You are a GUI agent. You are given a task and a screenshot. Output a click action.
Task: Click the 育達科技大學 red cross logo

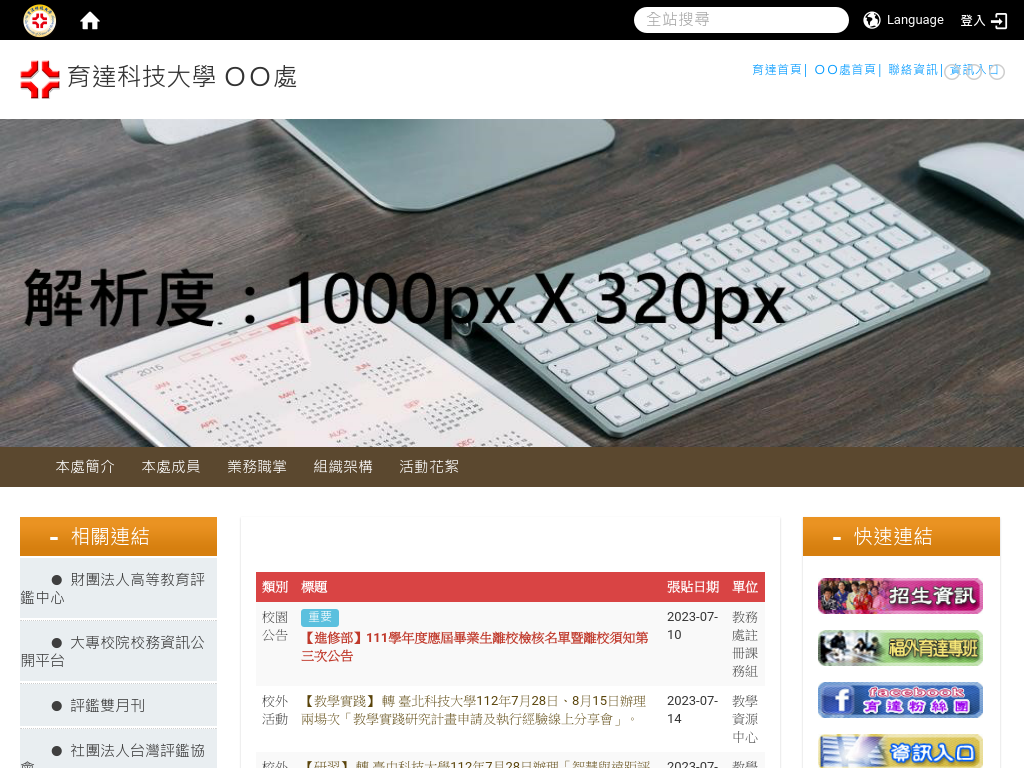click(x=40, y=79)
